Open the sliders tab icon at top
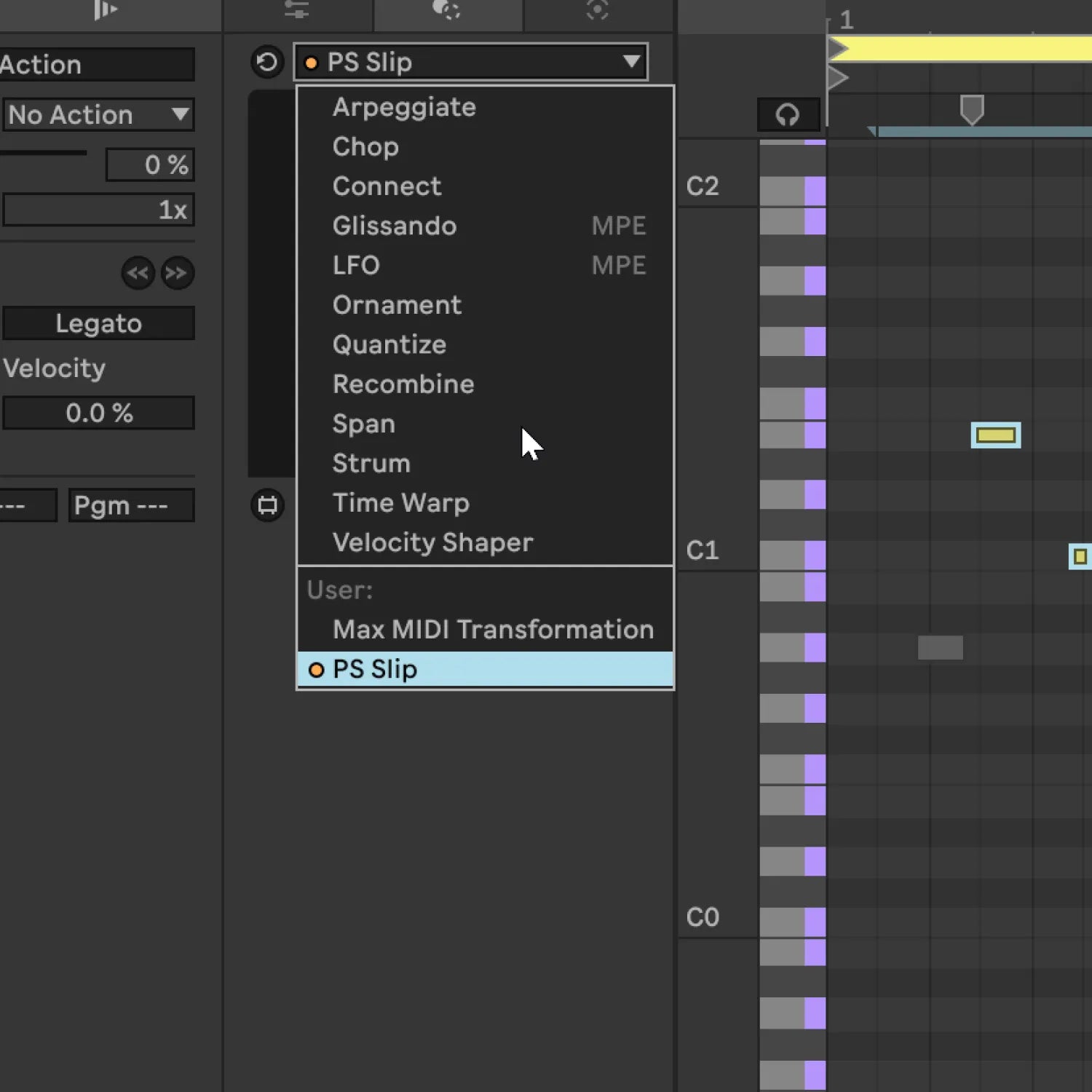The width and height of the screenshot is (1092, 1092). (x=297, y=10)
